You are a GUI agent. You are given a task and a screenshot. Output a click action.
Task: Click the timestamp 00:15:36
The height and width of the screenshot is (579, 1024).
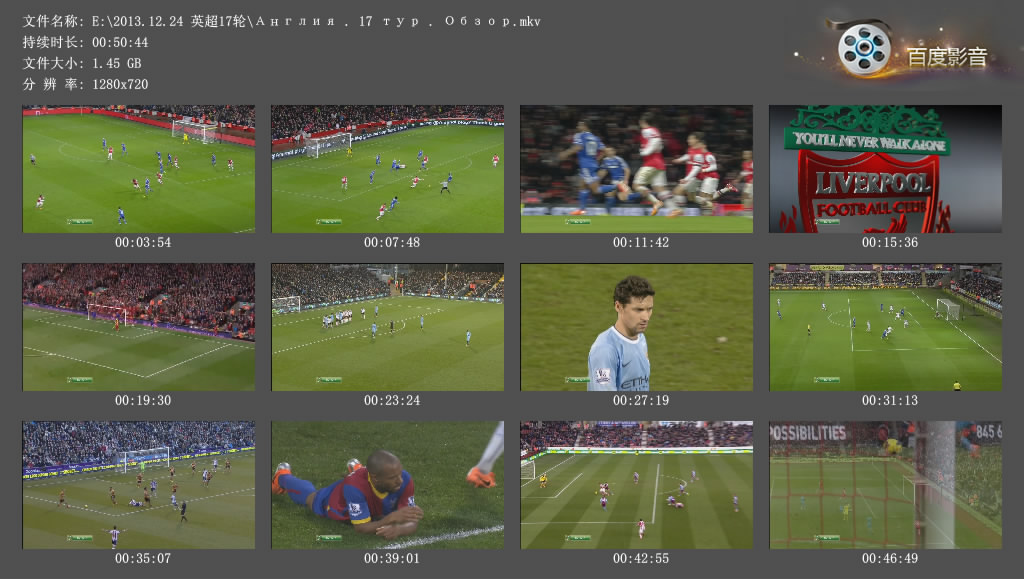tap(889, 242)
